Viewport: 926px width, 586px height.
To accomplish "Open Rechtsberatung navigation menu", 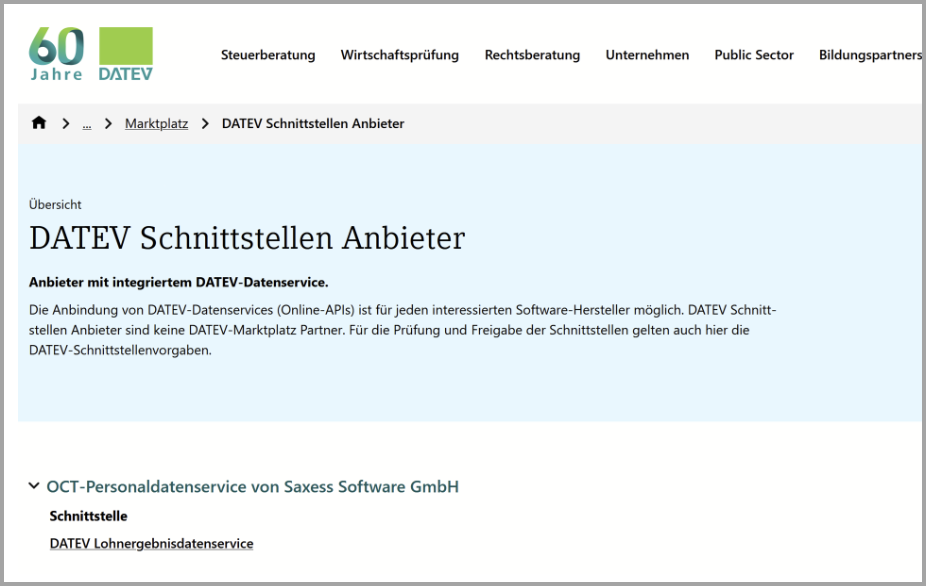I will [x=532, y=55].
